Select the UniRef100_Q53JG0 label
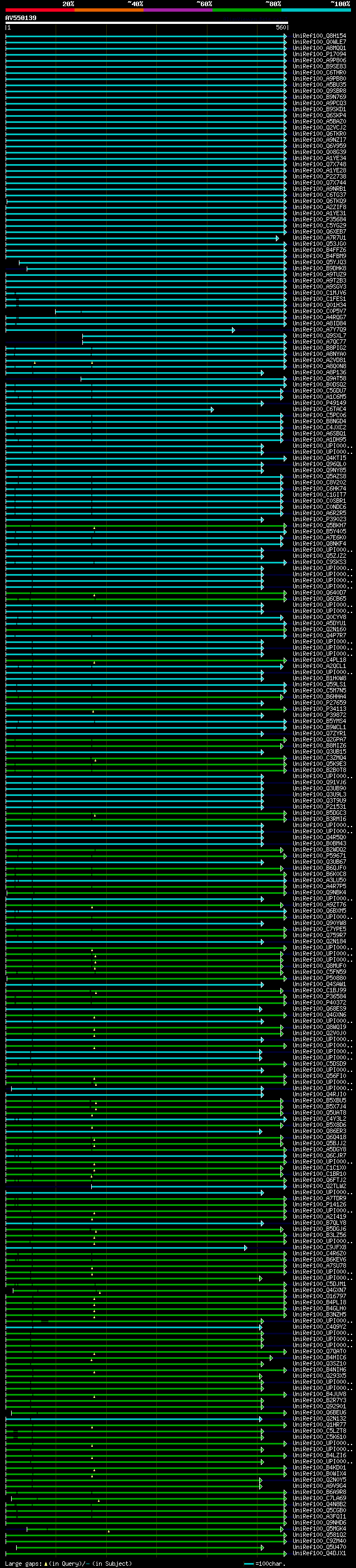Image resolution: width=356 pixels, height=1568 pixels. click(x=319, y=244)
